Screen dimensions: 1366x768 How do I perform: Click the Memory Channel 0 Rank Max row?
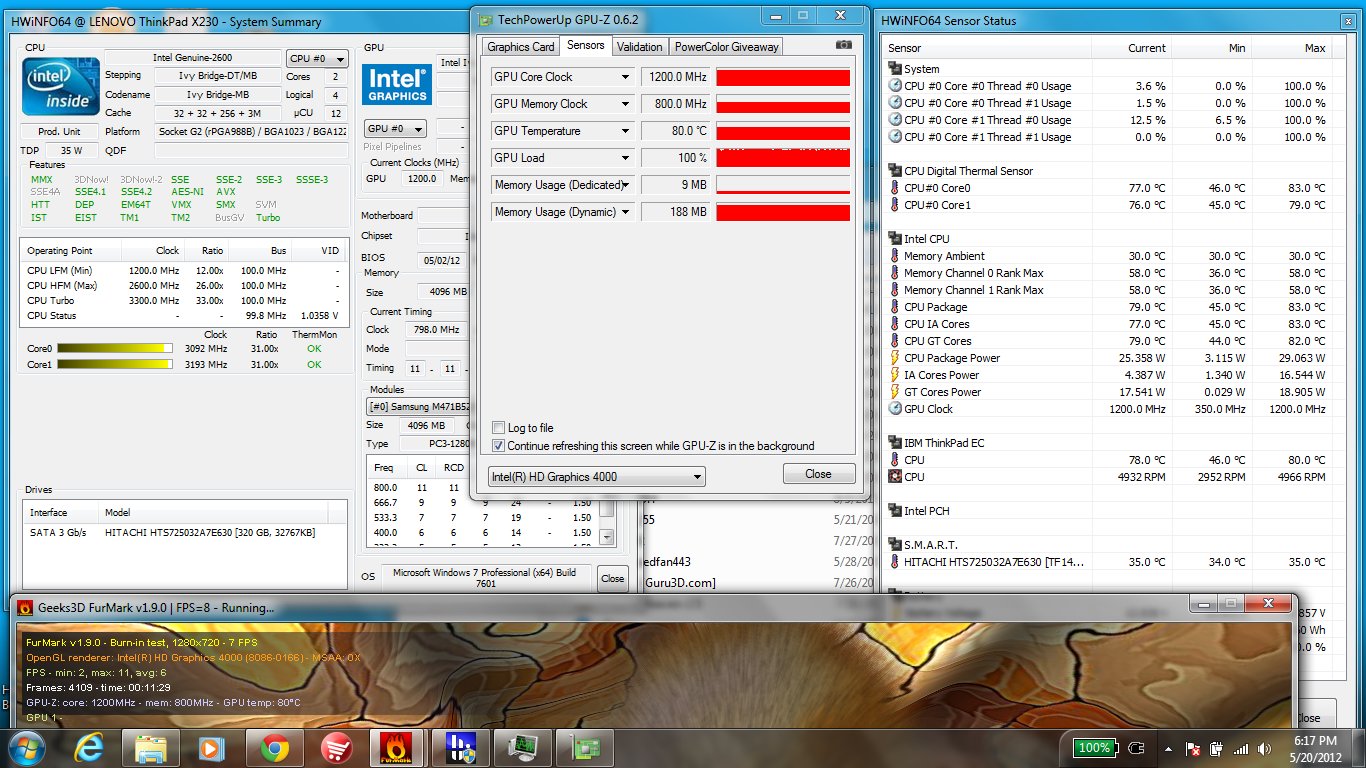coord(1108,273)
